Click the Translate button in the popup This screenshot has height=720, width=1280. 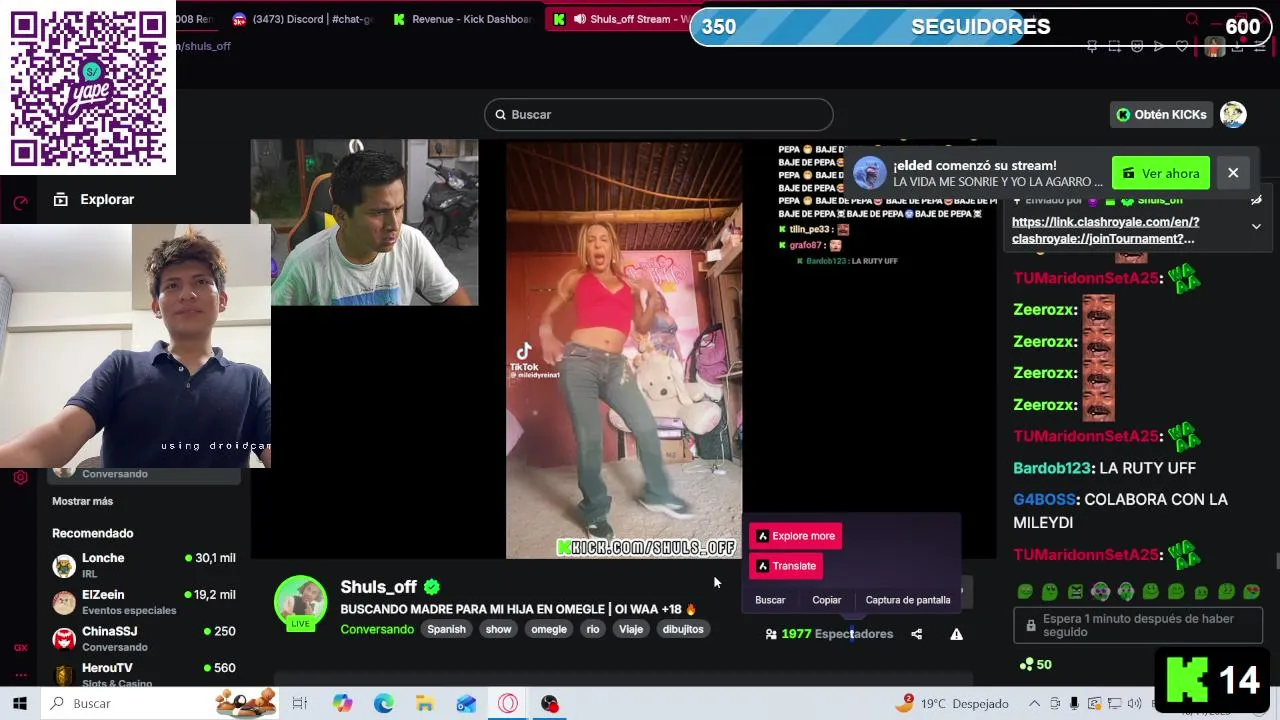click(x=786, y=566)
